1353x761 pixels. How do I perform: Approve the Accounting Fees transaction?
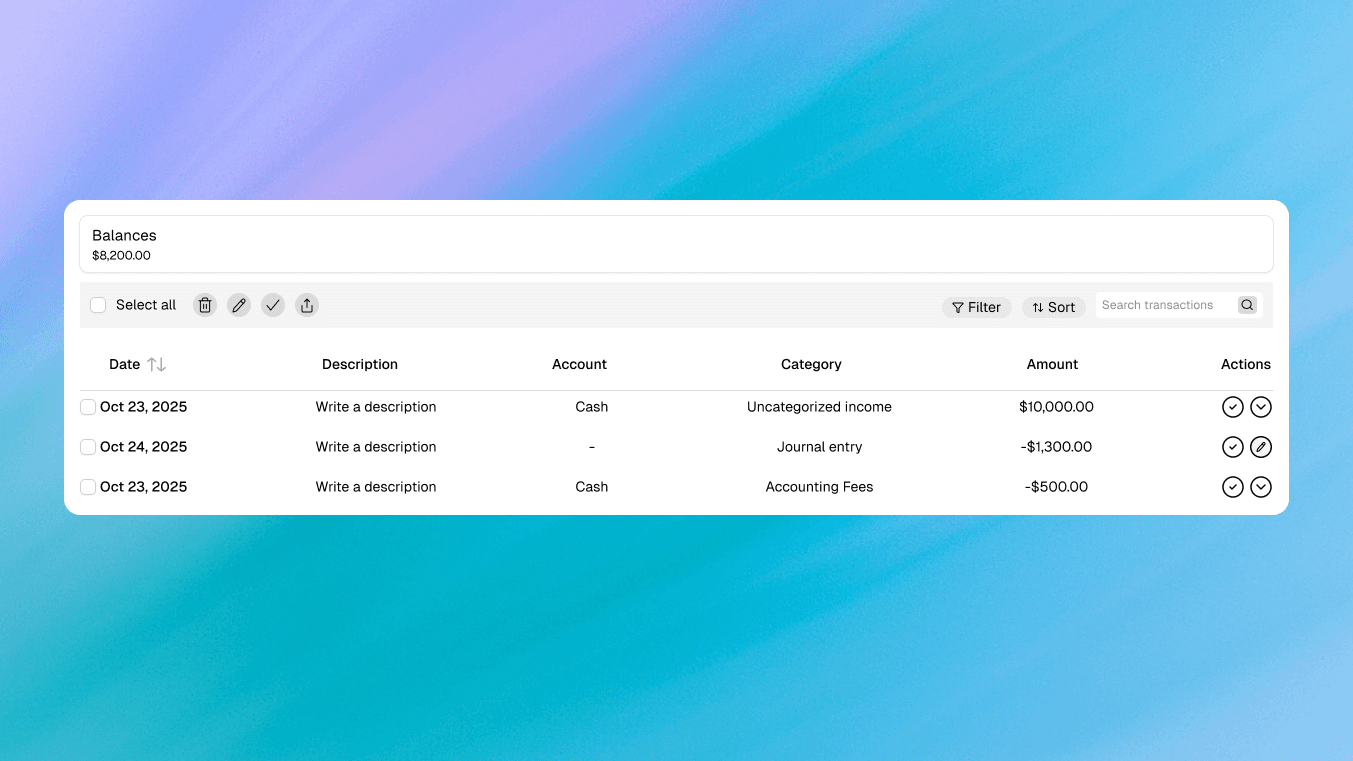coord(1232,487)
